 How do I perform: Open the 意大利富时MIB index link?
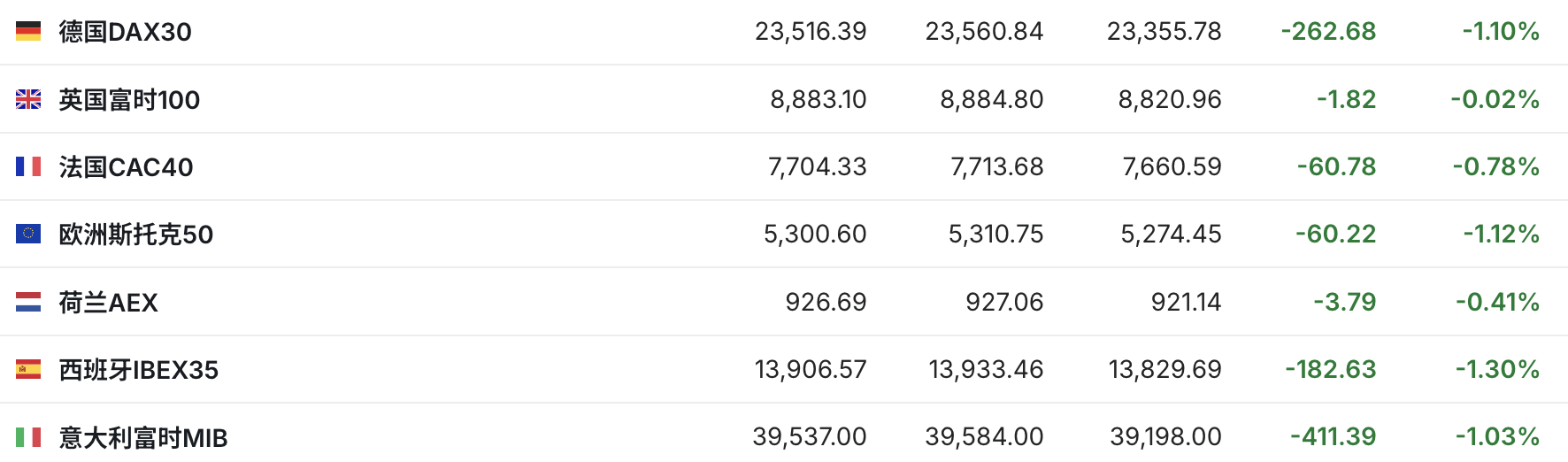point(142,437)
